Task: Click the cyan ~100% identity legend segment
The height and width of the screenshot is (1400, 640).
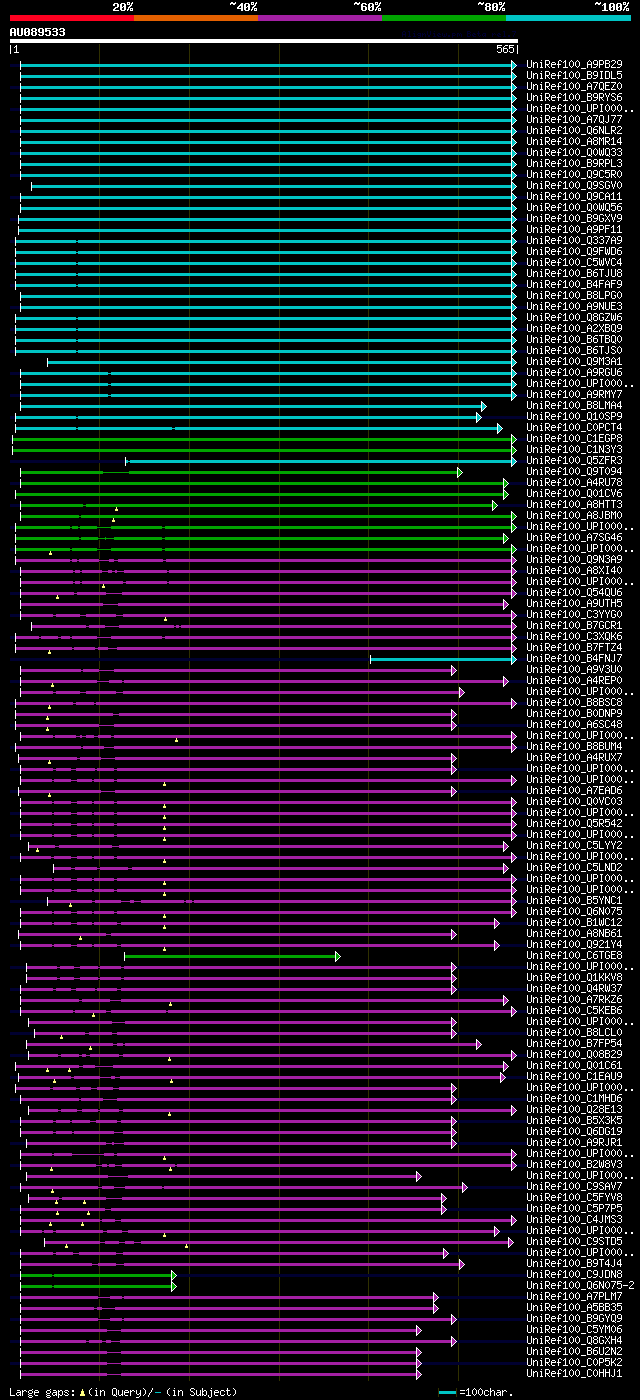Action: 568,17
